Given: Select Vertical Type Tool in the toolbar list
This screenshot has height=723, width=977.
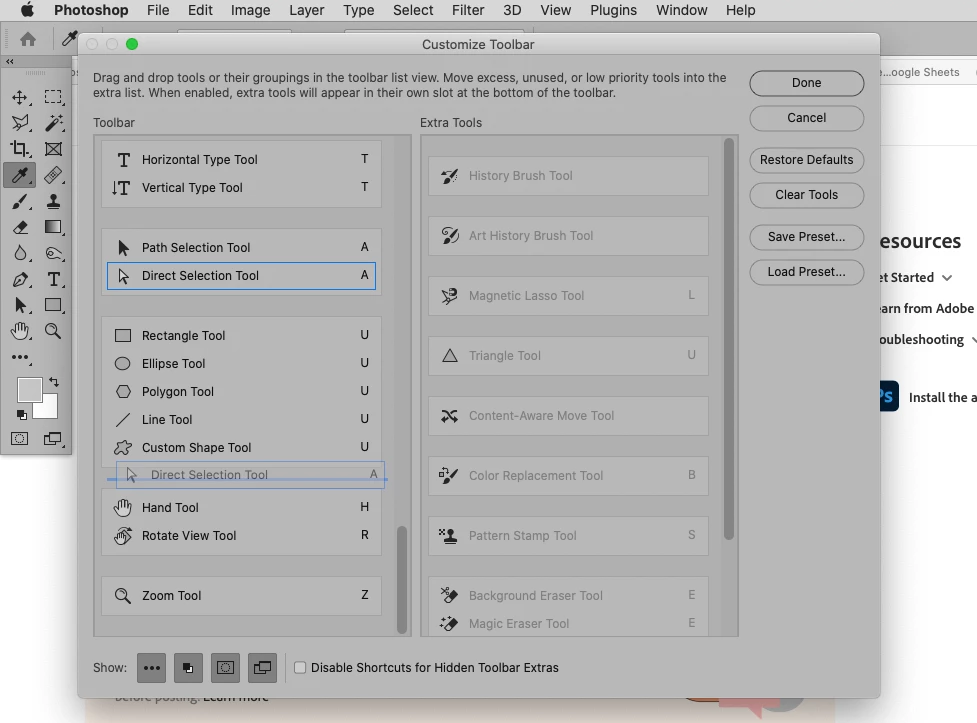Looking at the screenshot, I should tap(241, 188).
